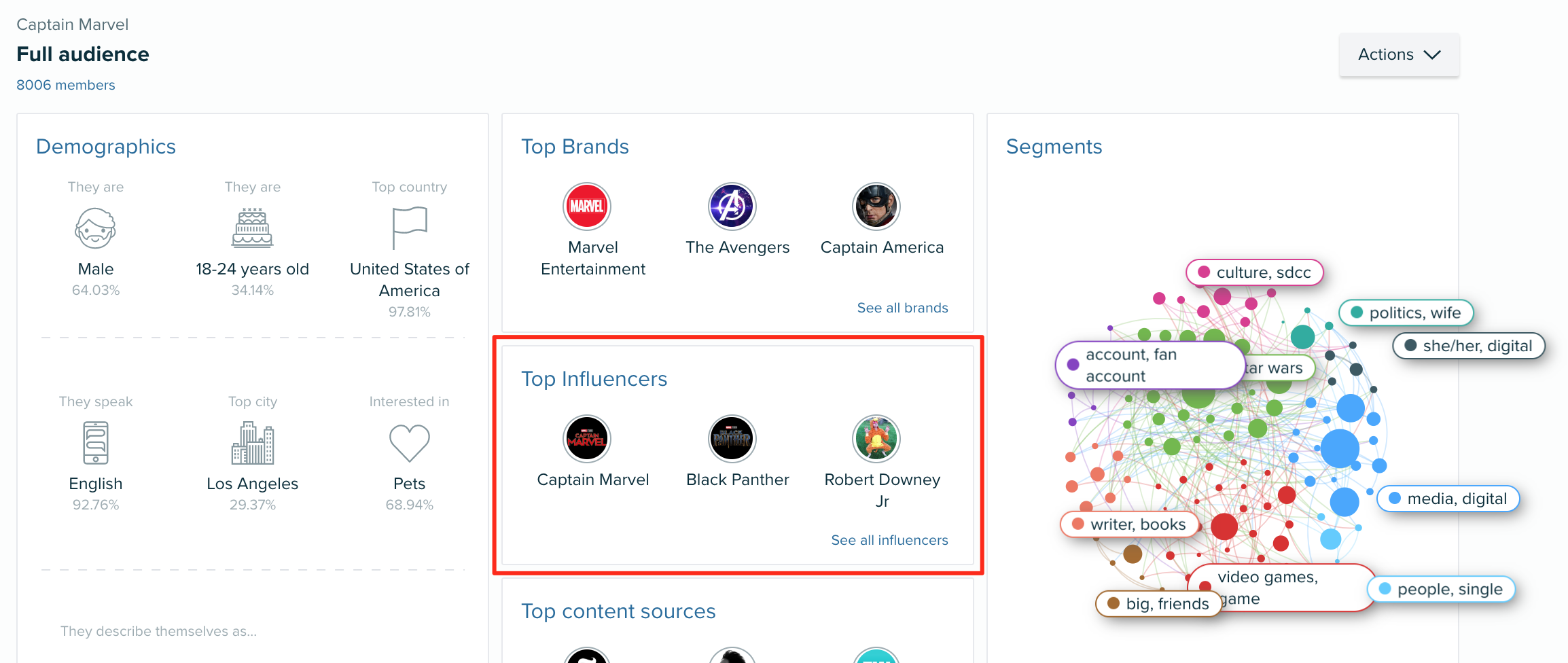Viewport: 1568px width, 663px height.
Task: Click the Marvel Entertainment brand logo
Action: click(587, 207)
